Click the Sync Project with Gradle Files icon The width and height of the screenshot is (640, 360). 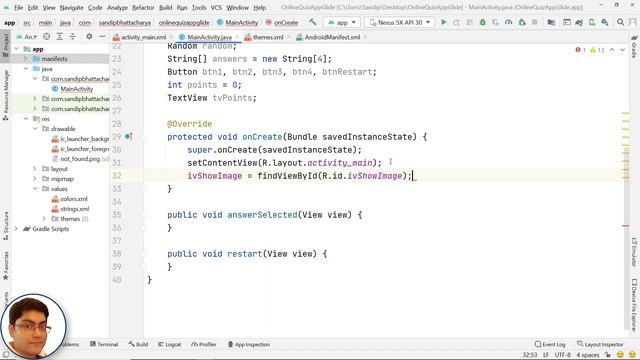tap(579, 22)
